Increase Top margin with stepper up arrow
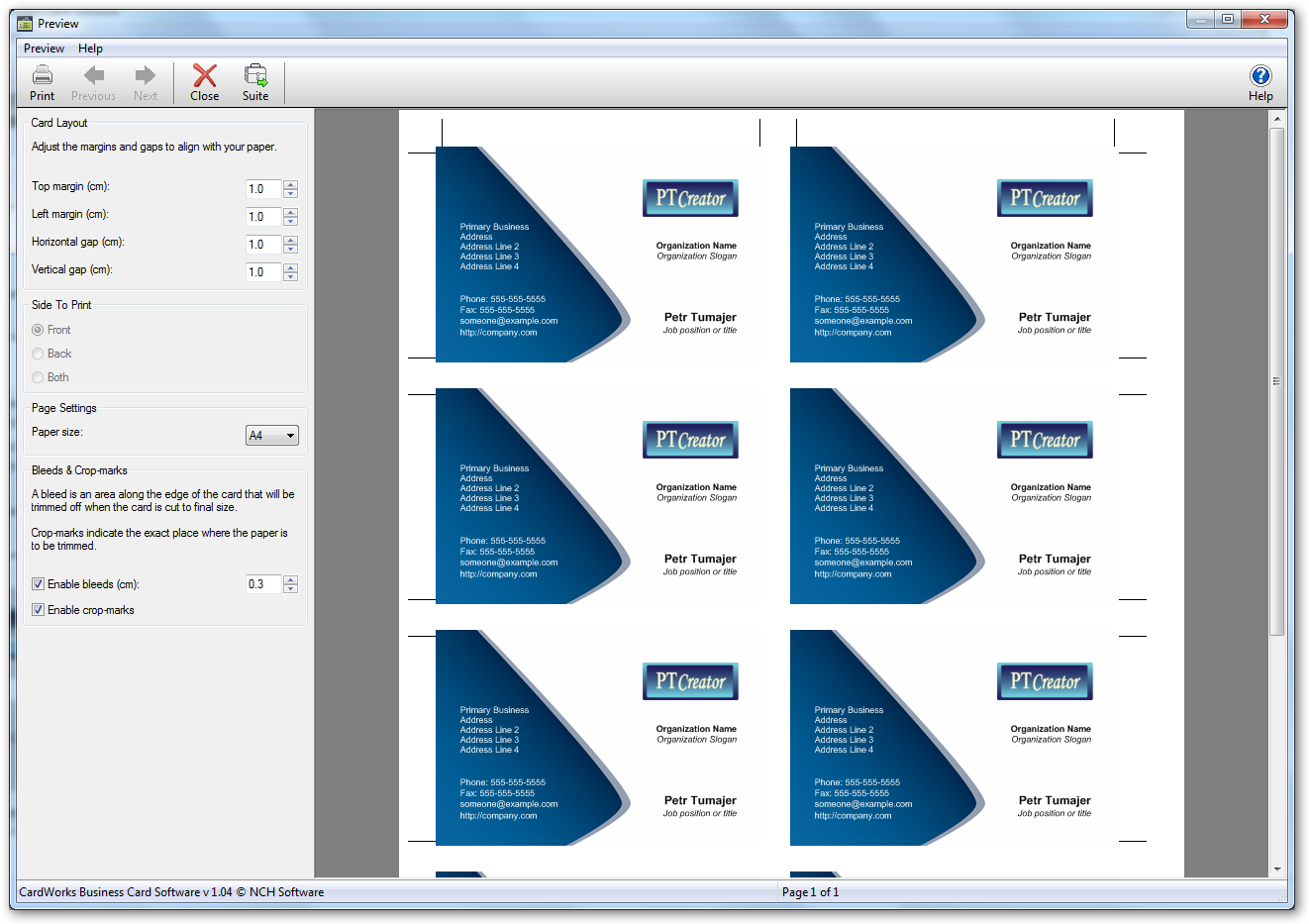 click(x=291, y=184)
